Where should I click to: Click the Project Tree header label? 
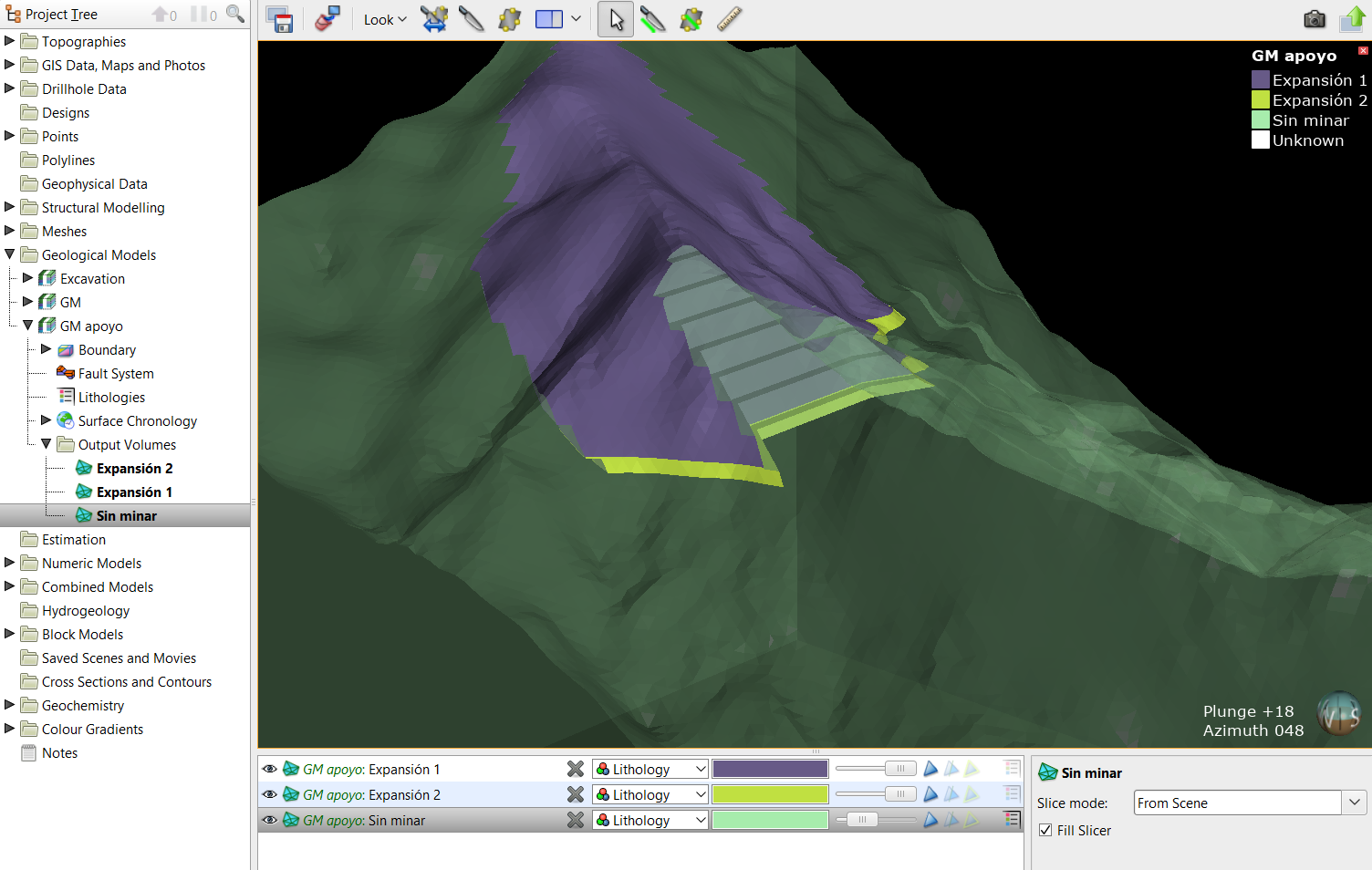coord(61,15)
